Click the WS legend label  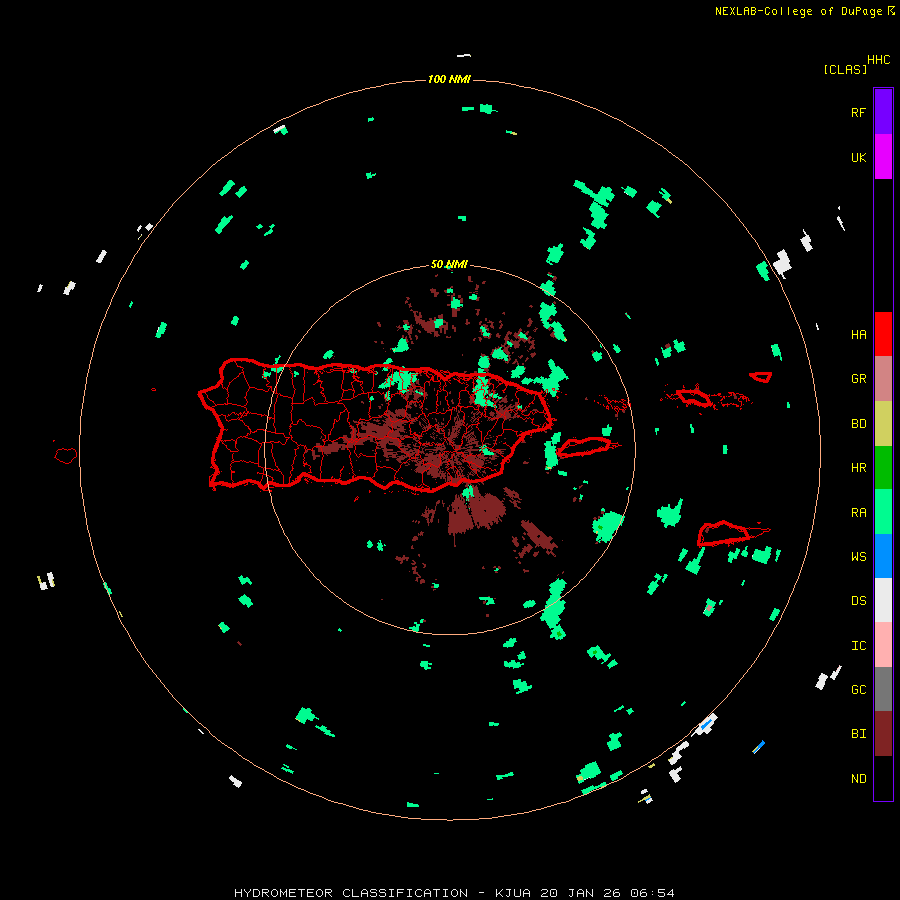[858, 556]
